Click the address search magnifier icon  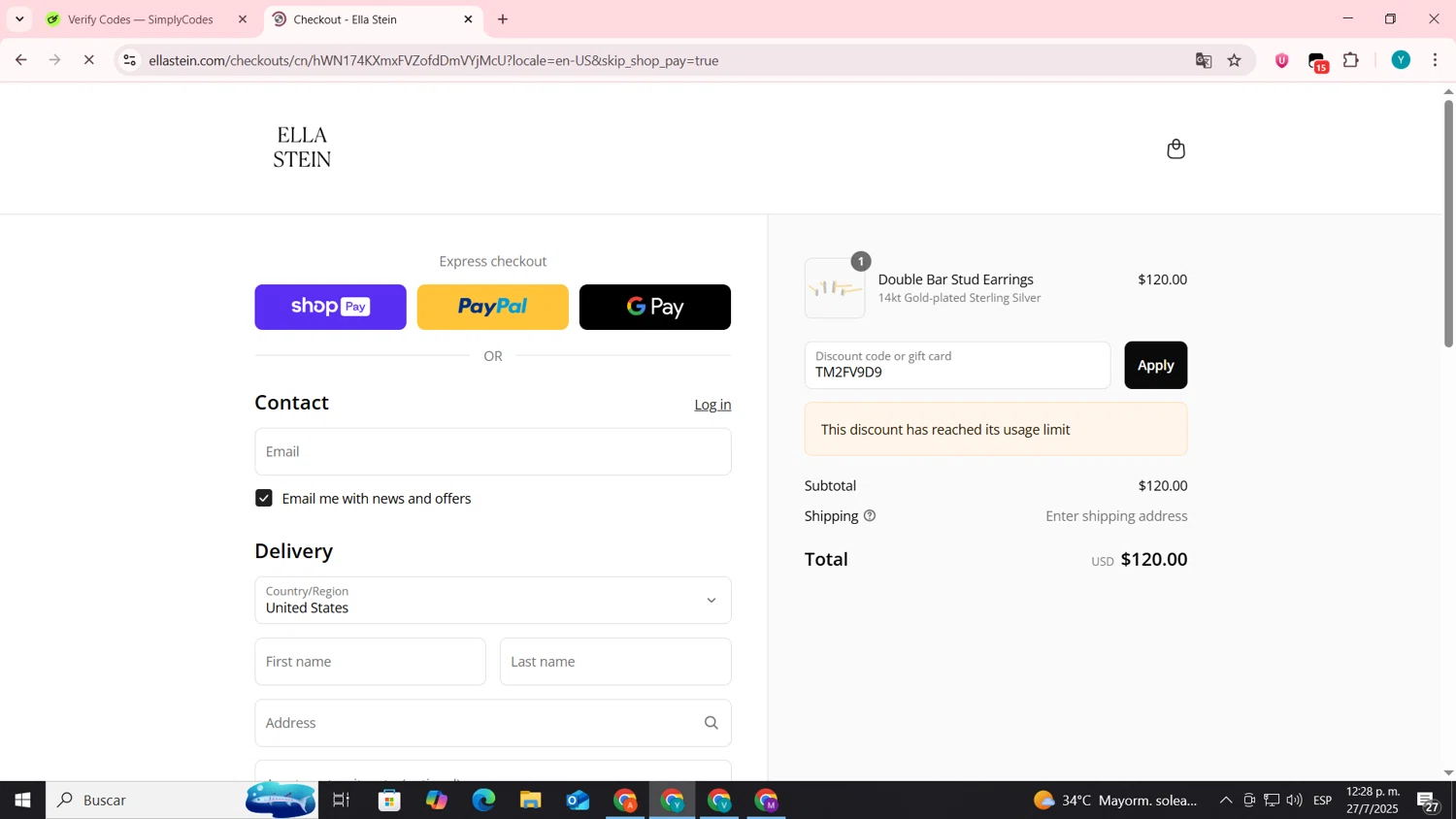pyautogui.click(x=711, y=723)
